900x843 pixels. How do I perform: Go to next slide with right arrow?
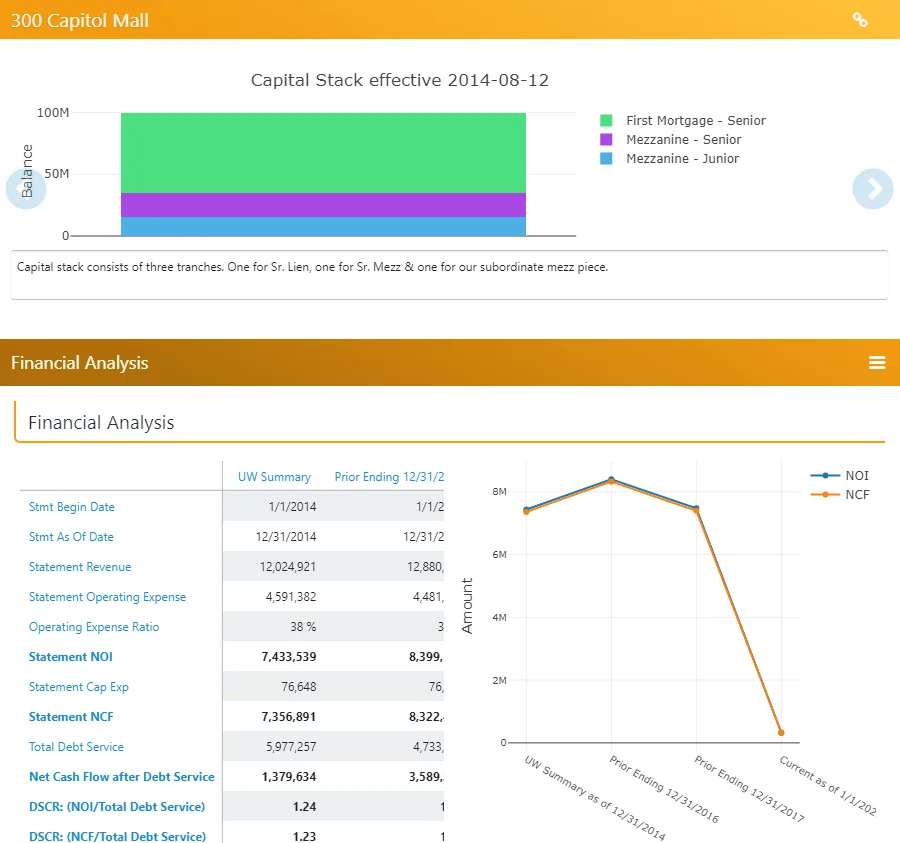coord(872,189)
